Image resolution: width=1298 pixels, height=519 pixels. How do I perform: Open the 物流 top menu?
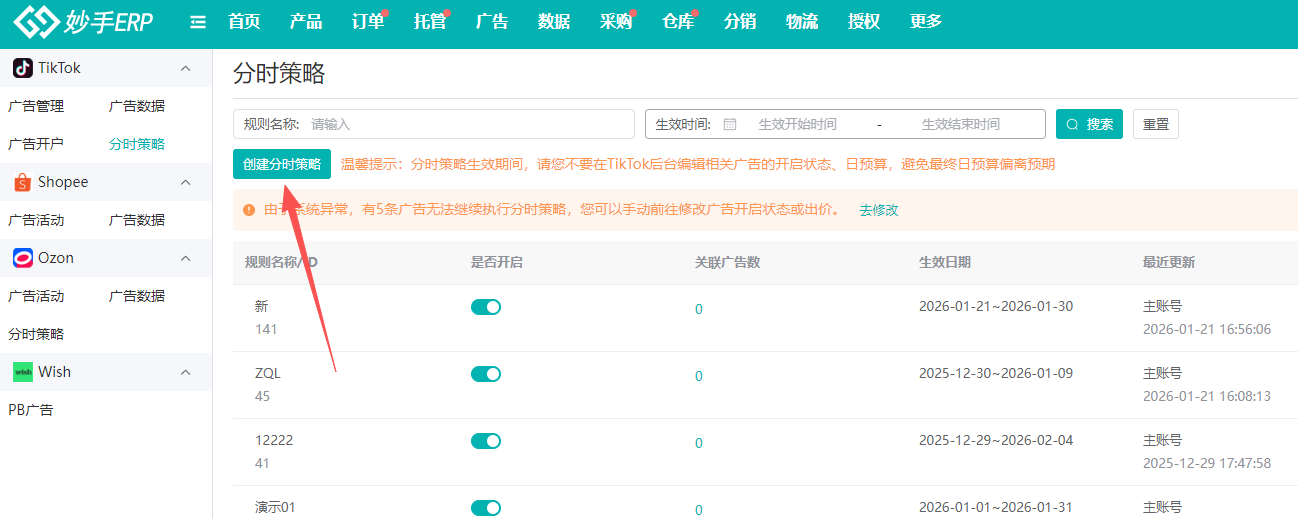pyautogui.click(x=802, y=22)
